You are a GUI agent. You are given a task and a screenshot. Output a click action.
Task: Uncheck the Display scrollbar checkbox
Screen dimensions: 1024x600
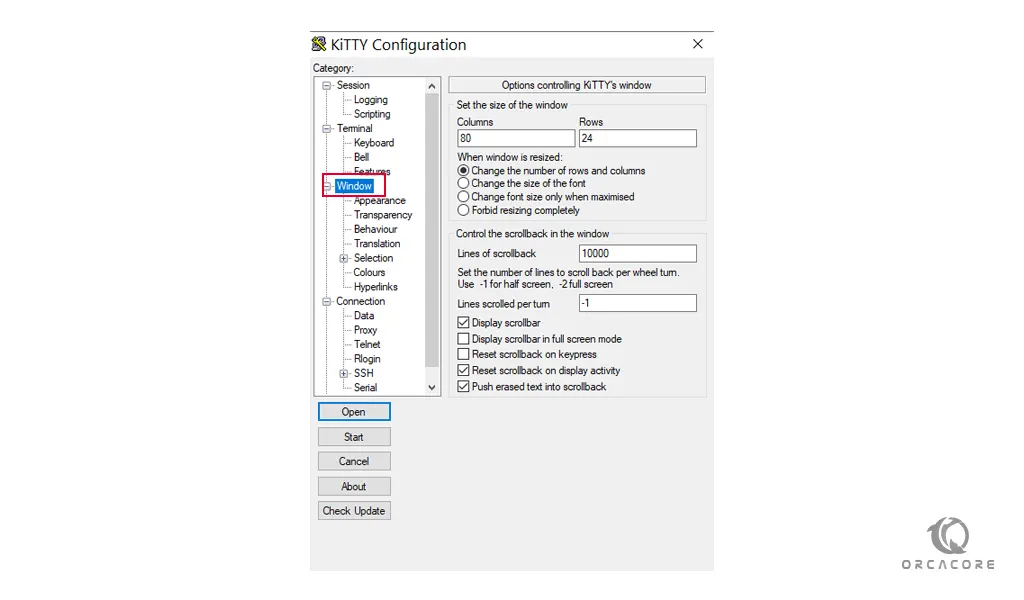pyautogui.click(x=463, y=323)
